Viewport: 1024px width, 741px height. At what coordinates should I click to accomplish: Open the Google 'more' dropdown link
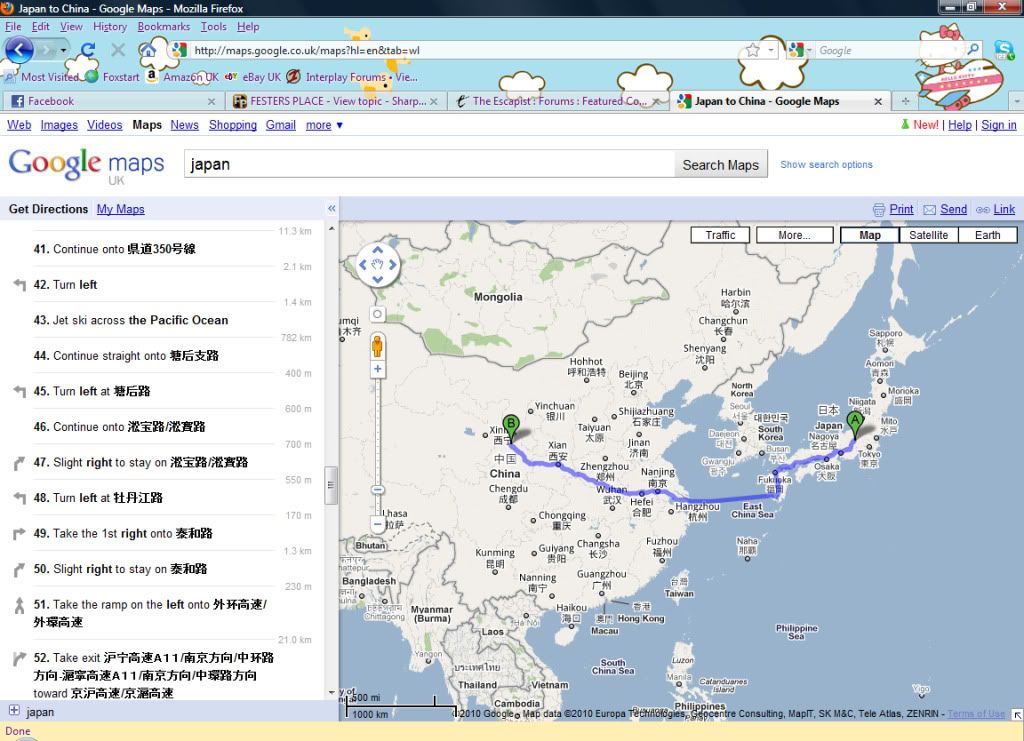point(324,125)
